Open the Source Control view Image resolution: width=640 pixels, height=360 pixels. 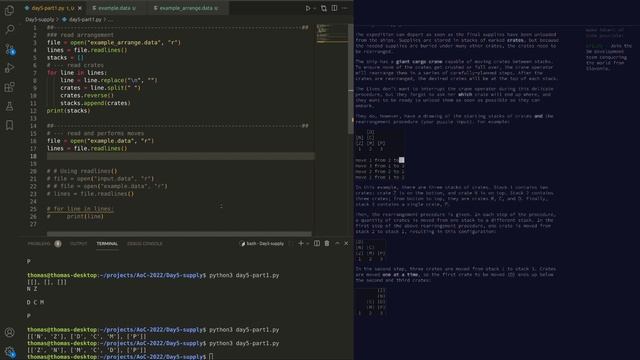pos(9,49)
